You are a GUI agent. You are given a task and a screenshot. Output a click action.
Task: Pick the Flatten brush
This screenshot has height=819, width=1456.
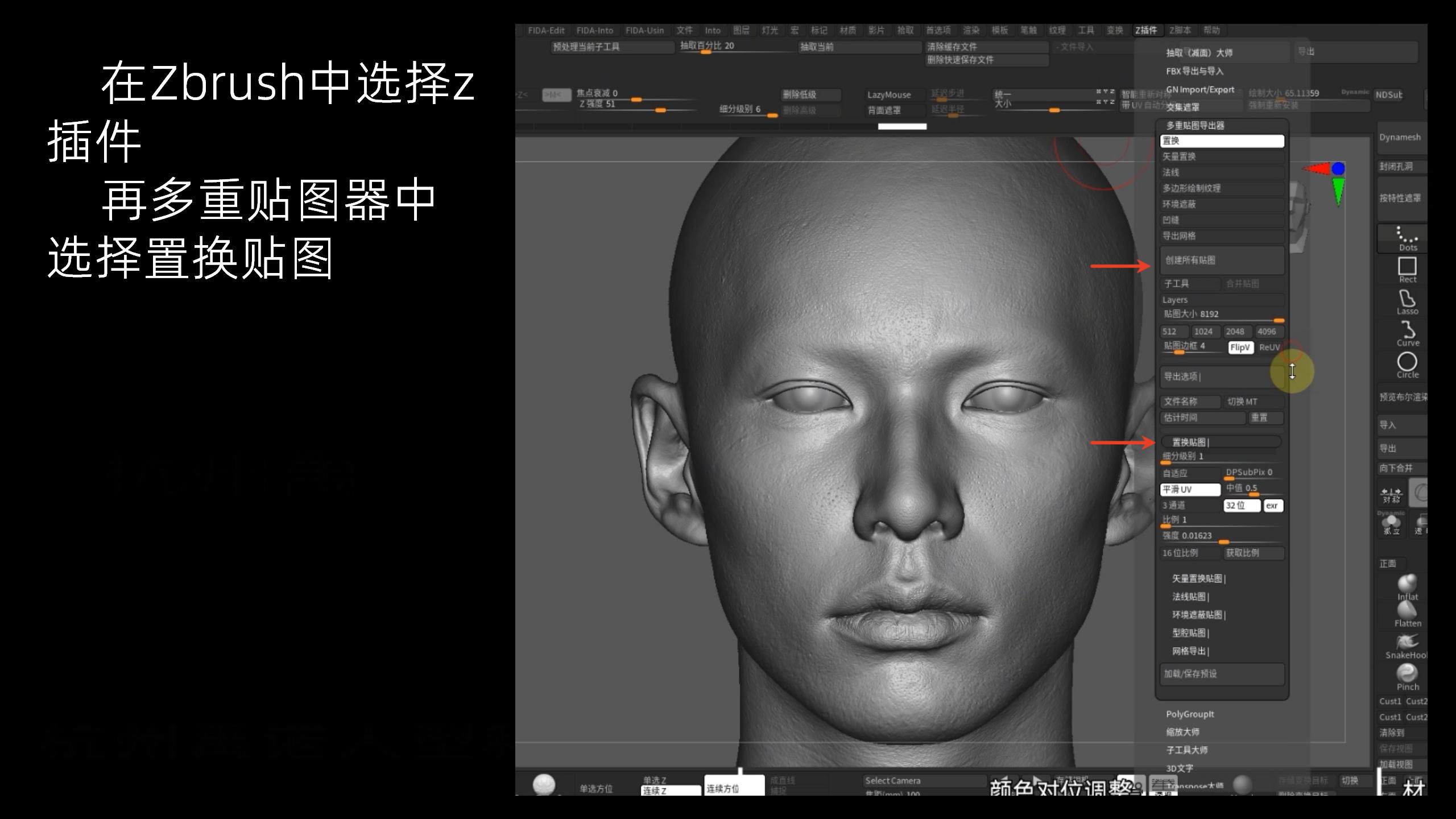click(x=1407, y=614)
